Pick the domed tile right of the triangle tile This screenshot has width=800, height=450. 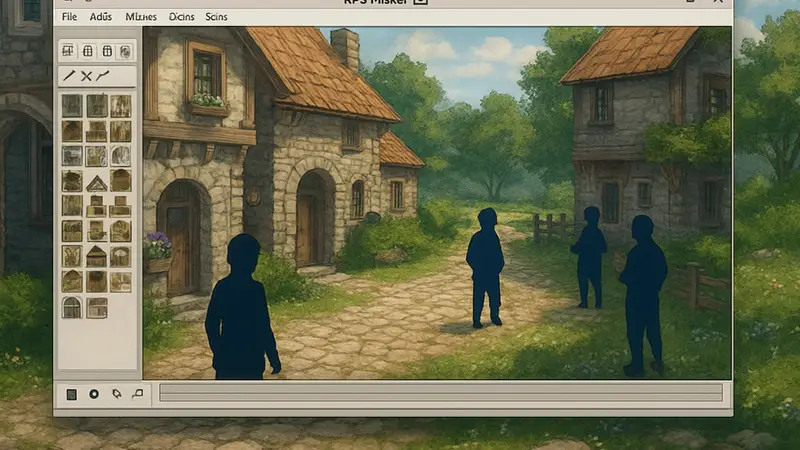[x=121, y=181]
